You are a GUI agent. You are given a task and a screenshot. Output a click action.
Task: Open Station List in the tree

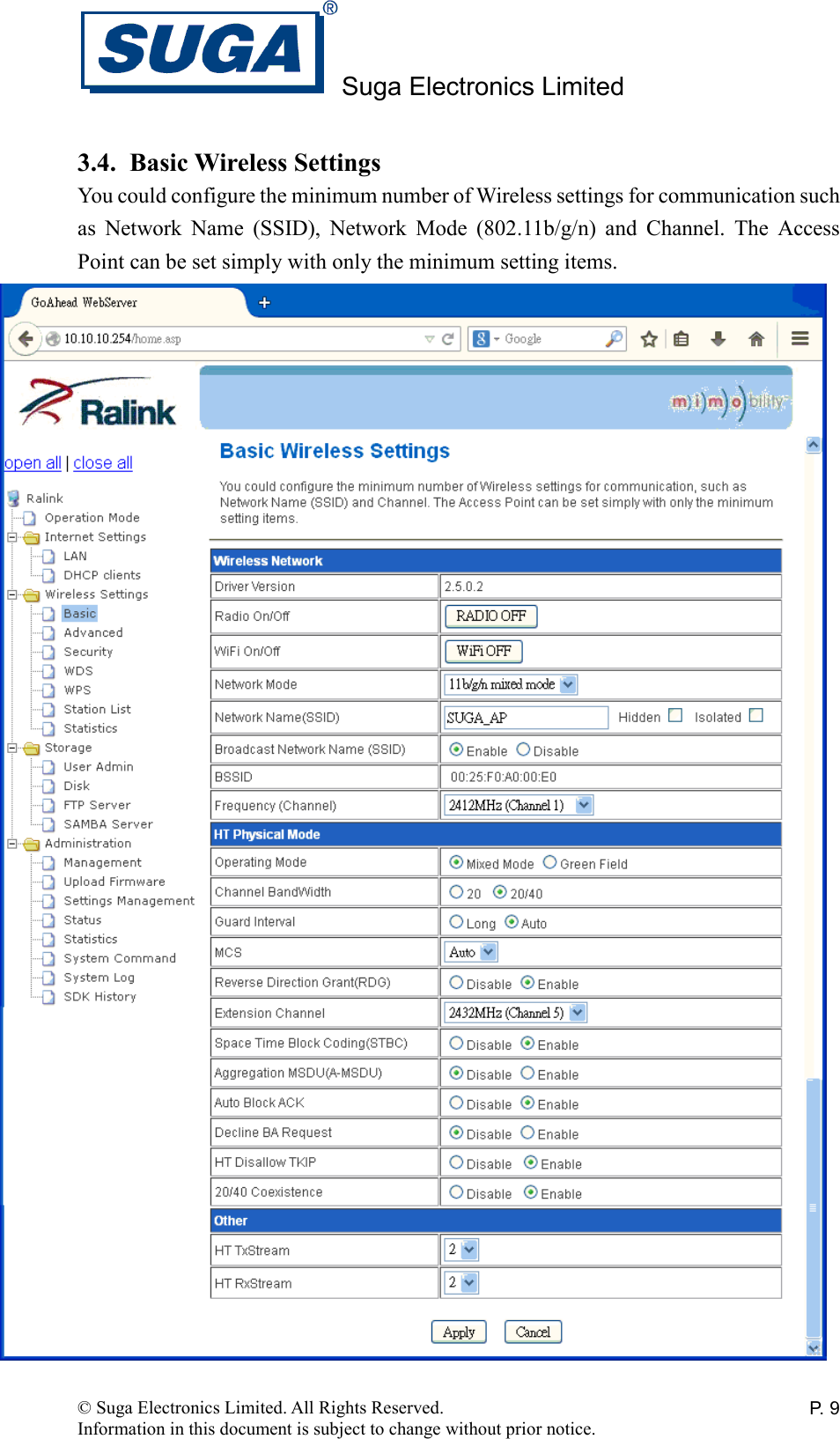pos(97,710)
